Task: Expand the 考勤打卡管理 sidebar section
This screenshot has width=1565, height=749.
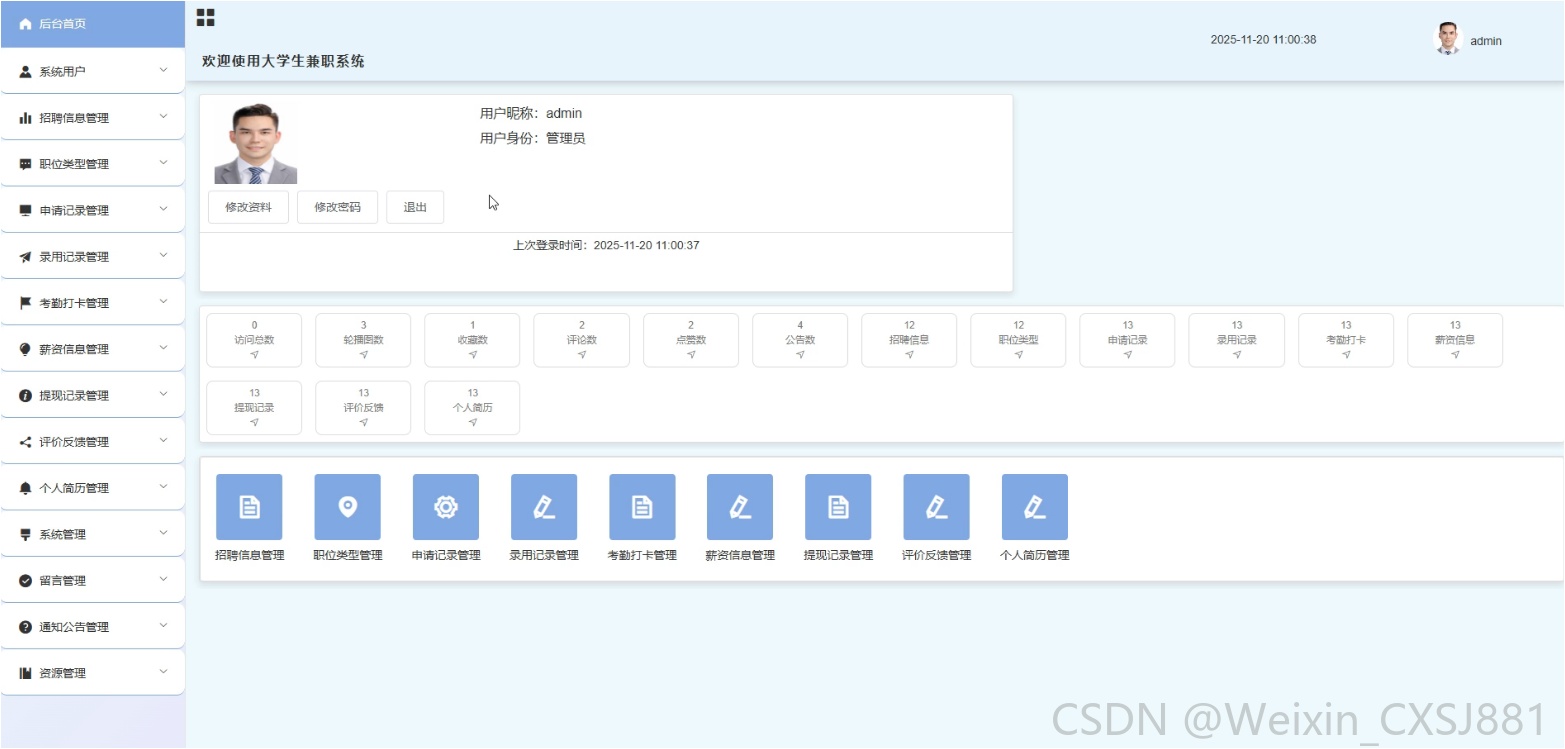Action: point(92,302)
